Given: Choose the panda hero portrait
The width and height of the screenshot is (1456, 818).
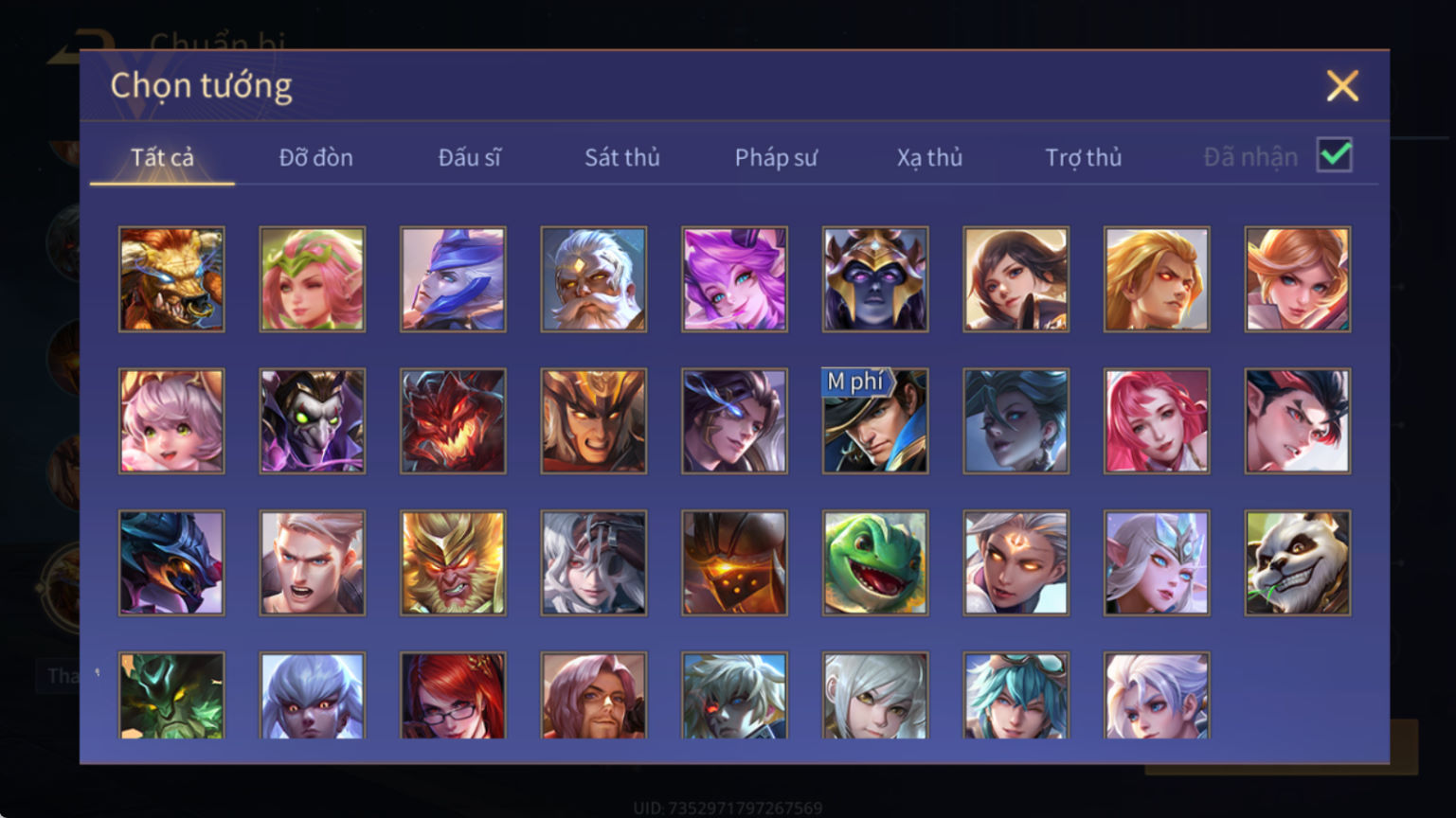Looking at the screenshot, I should pos(1298,563).
